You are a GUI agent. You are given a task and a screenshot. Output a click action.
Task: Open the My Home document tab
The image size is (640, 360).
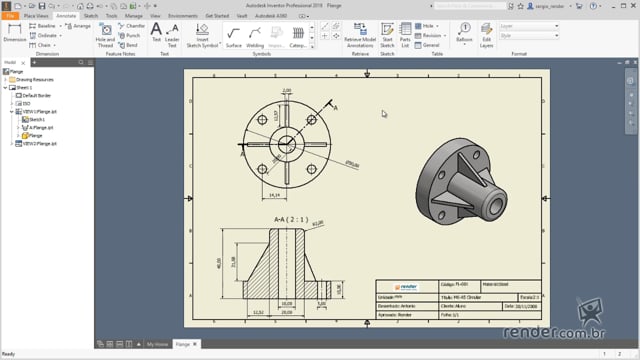(x=158, y=344)
